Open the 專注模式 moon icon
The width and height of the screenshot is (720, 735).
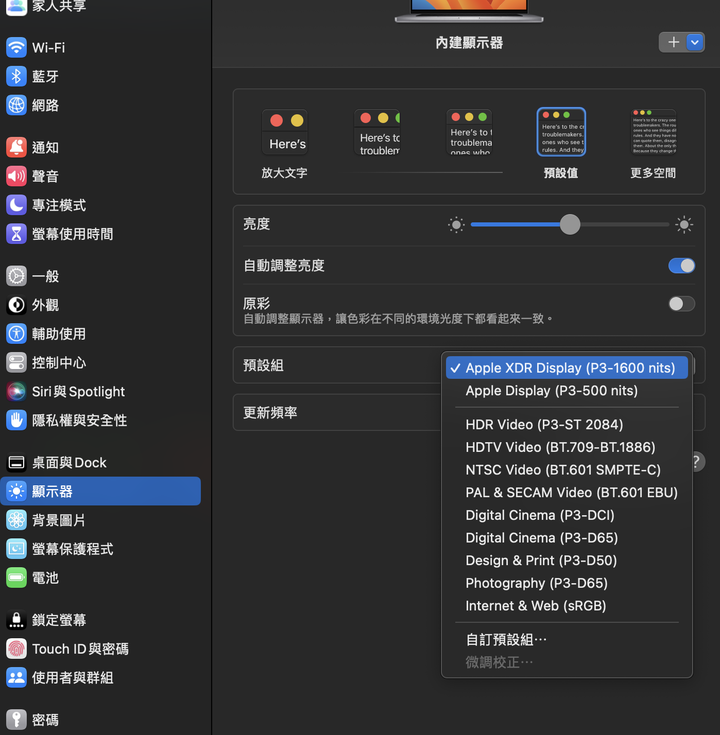click(x=16, y=205)
